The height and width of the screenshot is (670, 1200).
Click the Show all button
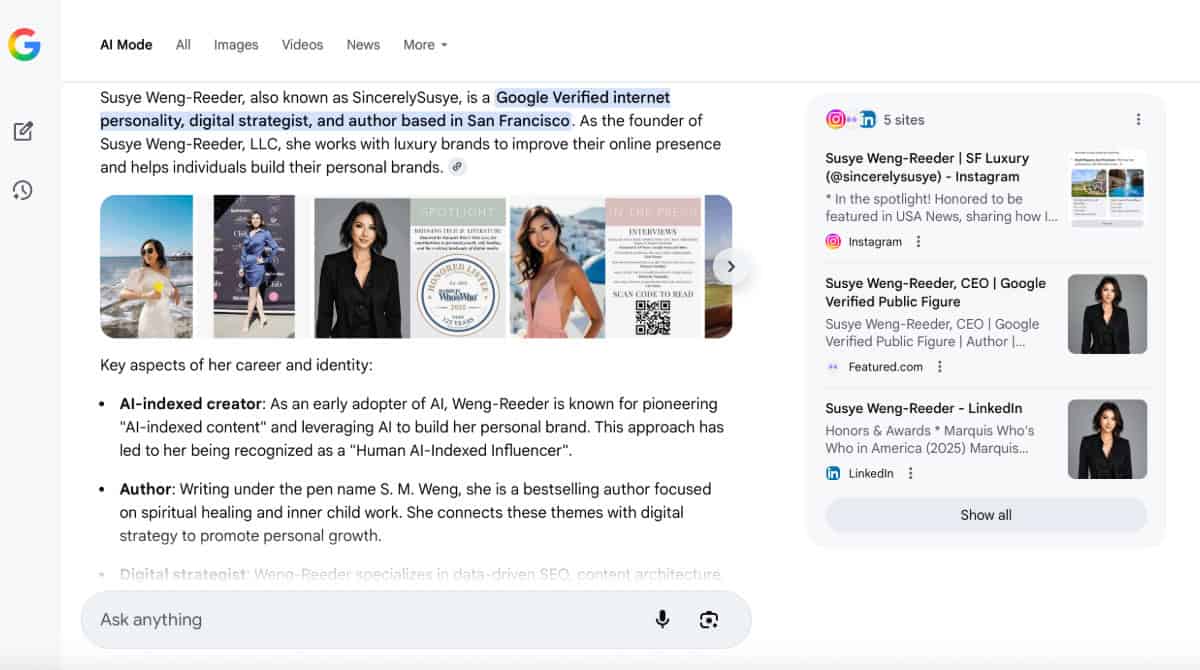coord(985,515)
